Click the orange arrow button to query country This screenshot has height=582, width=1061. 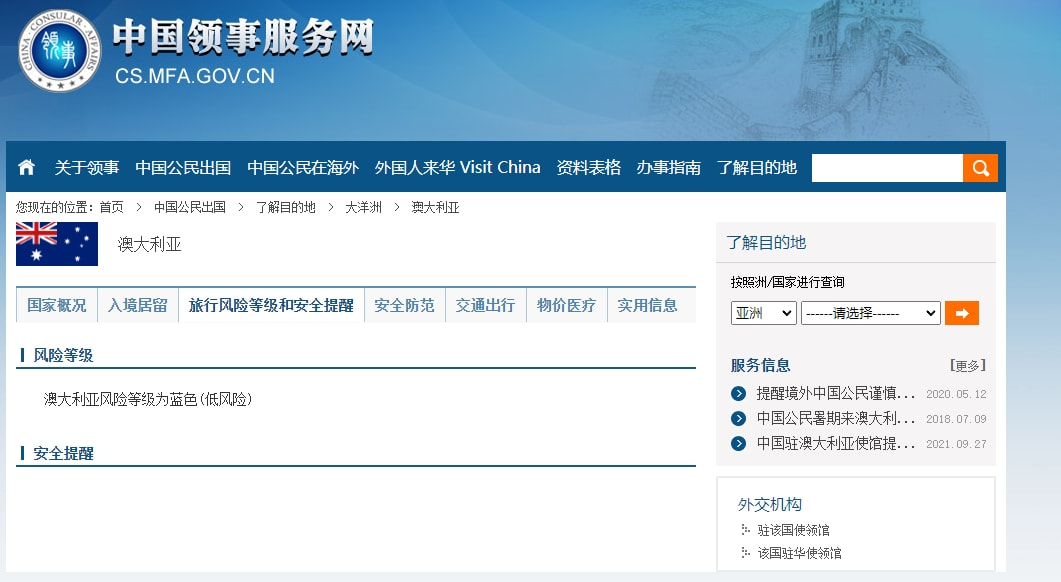(x=961, y=312)
